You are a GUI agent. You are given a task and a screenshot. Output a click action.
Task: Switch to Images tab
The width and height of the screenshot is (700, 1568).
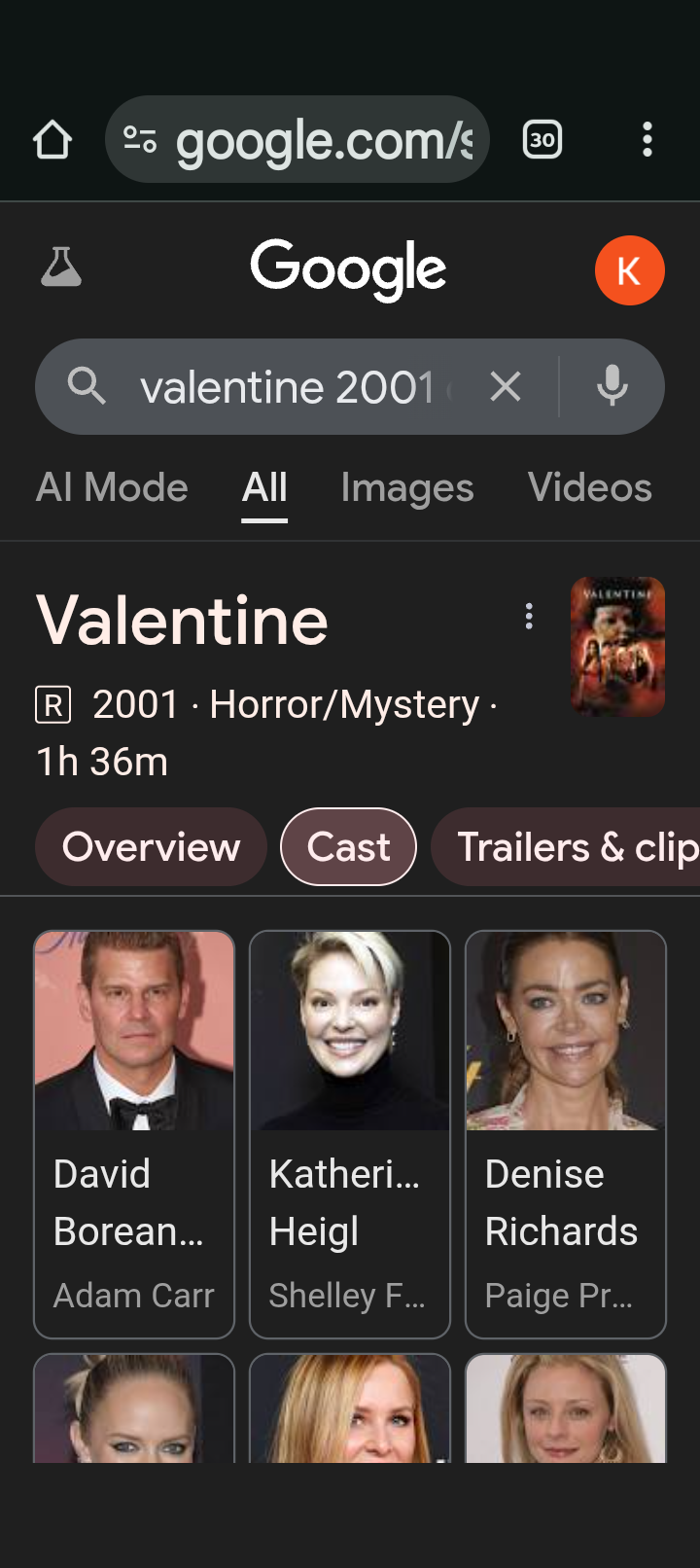point(407,488)
